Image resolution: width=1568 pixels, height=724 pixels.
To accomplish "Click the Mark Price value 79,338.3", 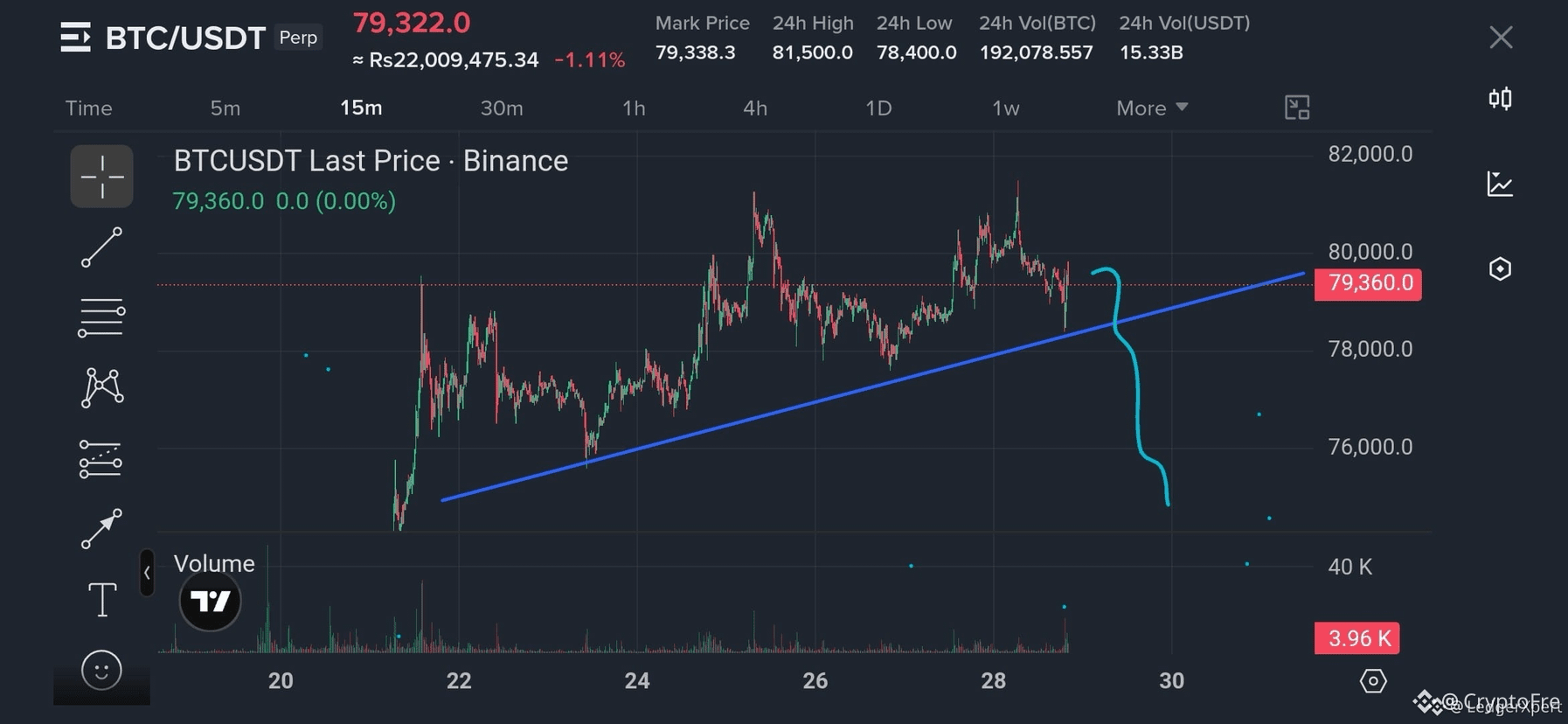I will pyautogui.click(x=696, y=53).
